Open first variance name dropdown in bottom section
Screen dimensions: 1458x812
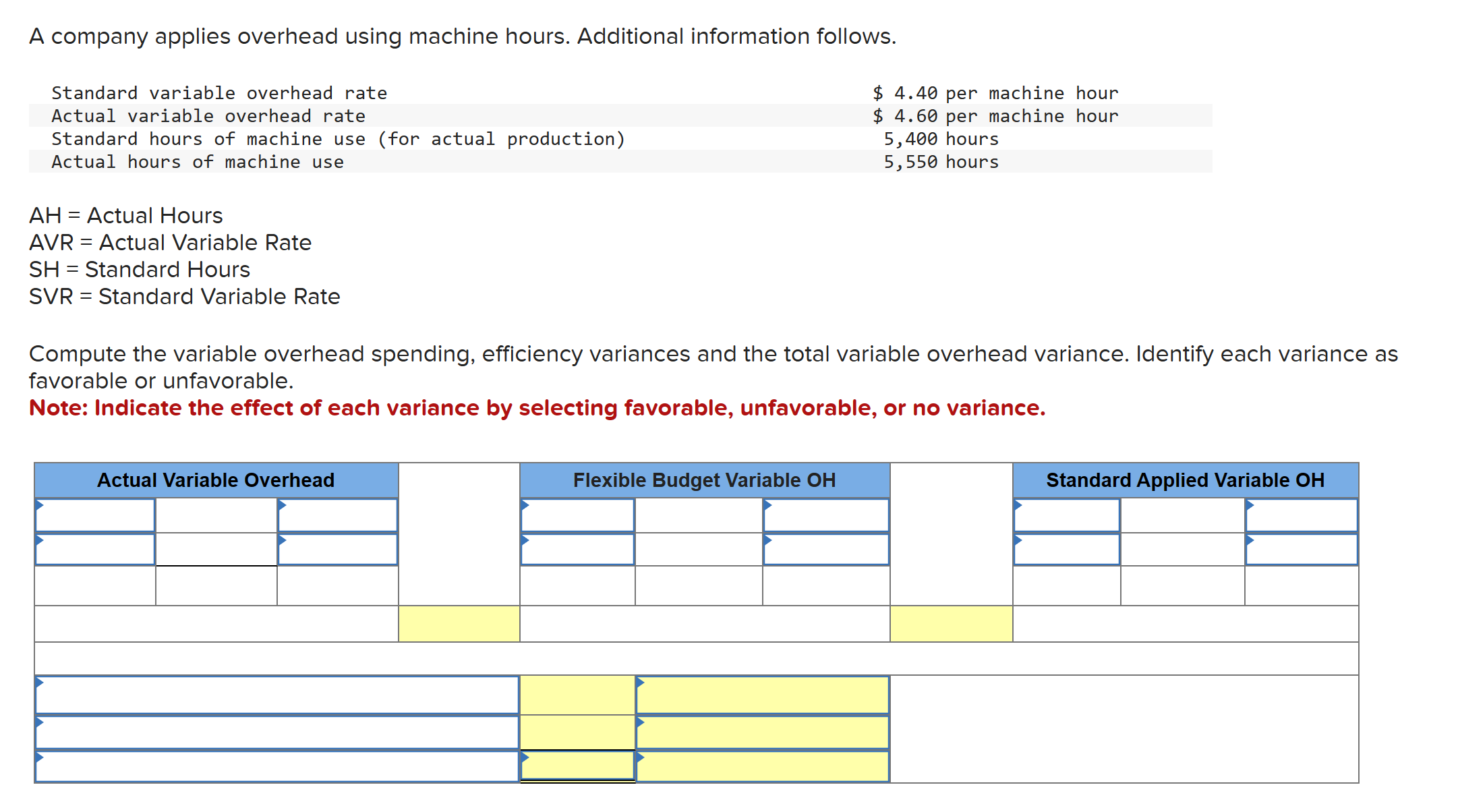point(277,695)
